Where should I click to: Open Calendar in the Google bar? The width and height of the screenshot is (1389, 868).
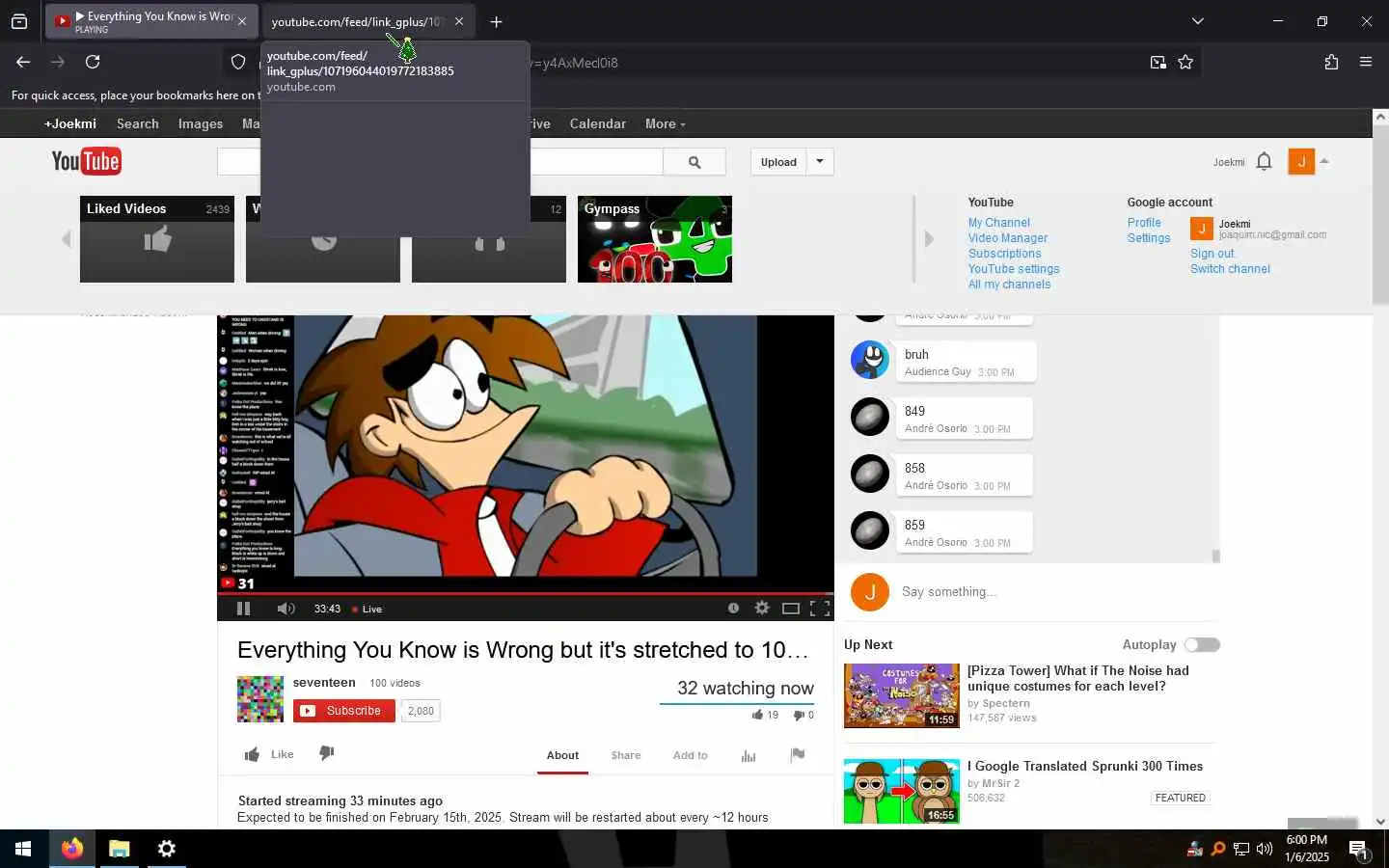tap(597, 123)
